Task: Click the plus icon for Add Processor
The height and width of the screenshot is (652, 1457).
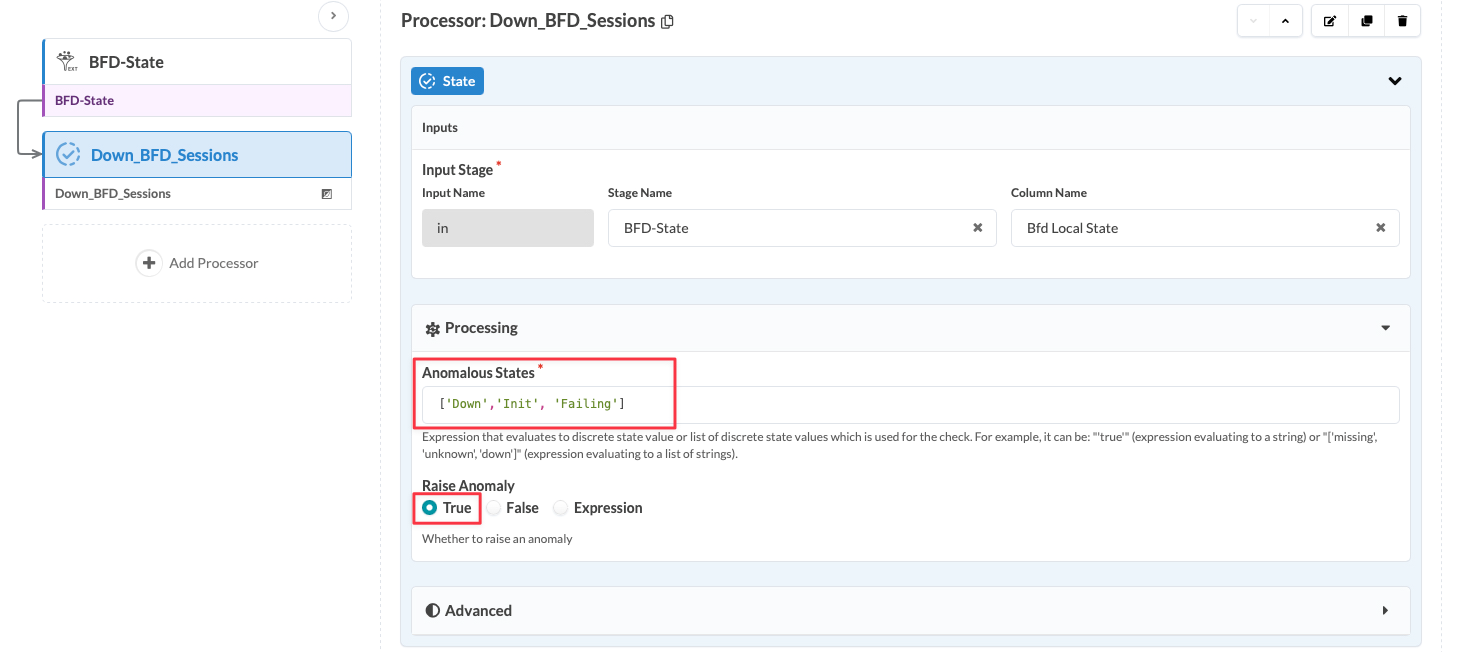Action: (149, 263)
